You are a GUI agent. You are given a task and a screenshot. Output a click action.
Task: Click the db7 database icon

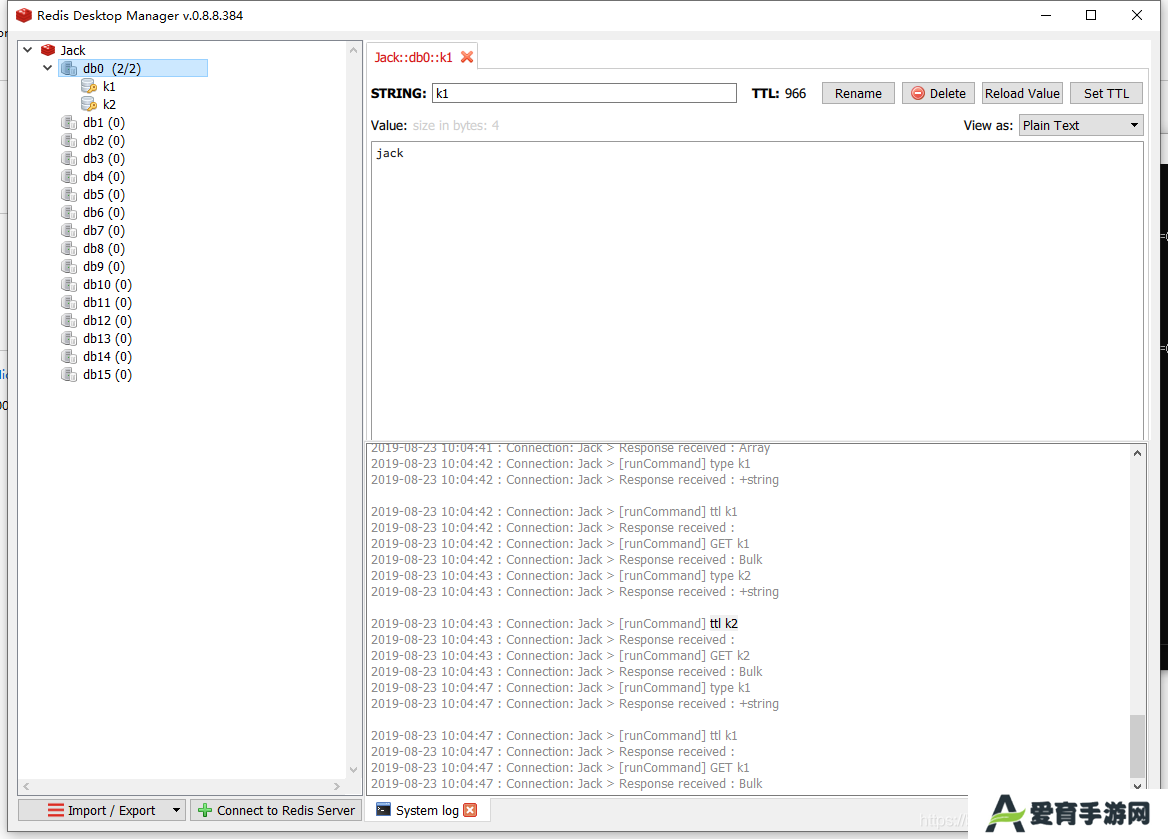coord(69,230)
